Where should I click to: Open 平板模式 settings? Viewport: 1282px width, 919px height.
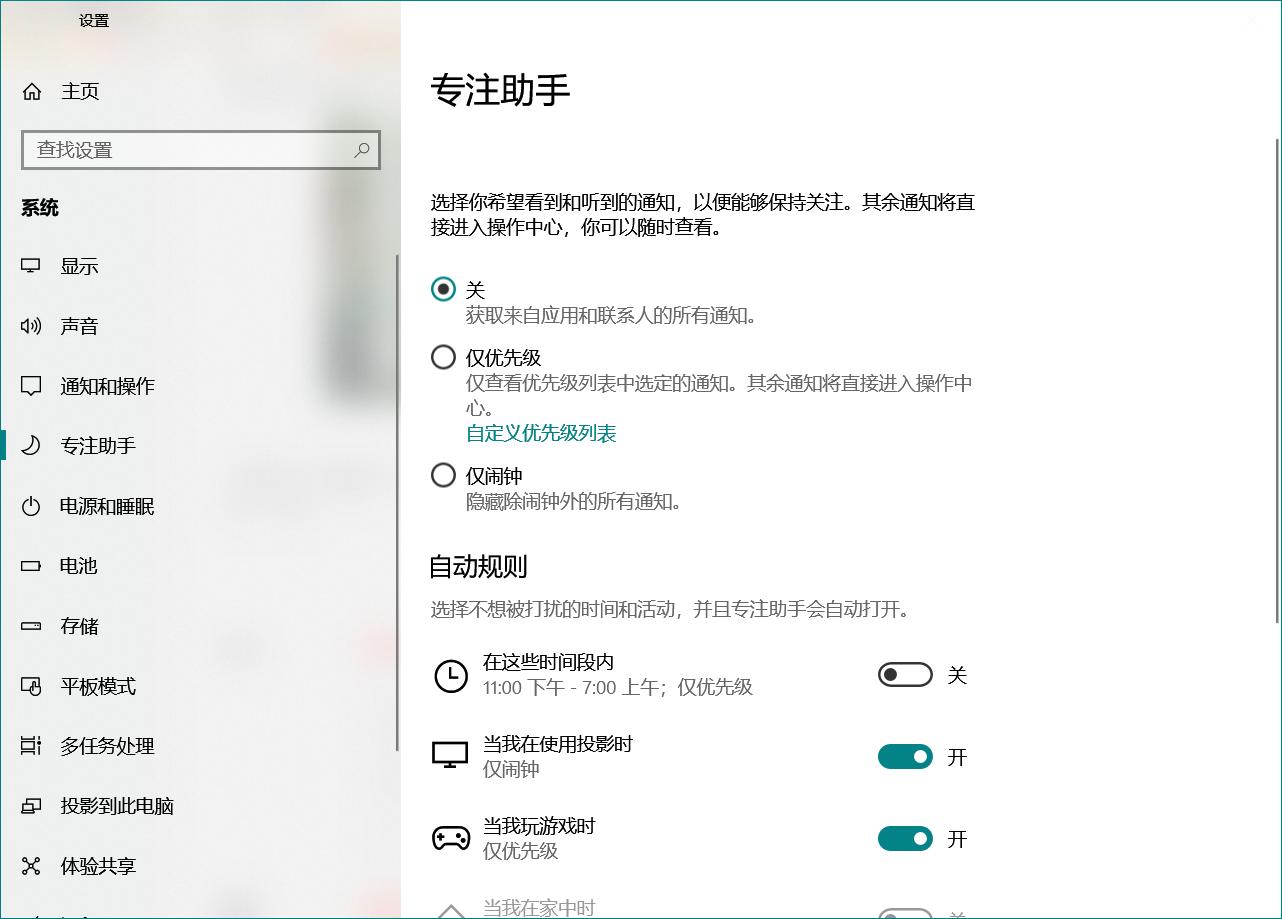point(95,686)
